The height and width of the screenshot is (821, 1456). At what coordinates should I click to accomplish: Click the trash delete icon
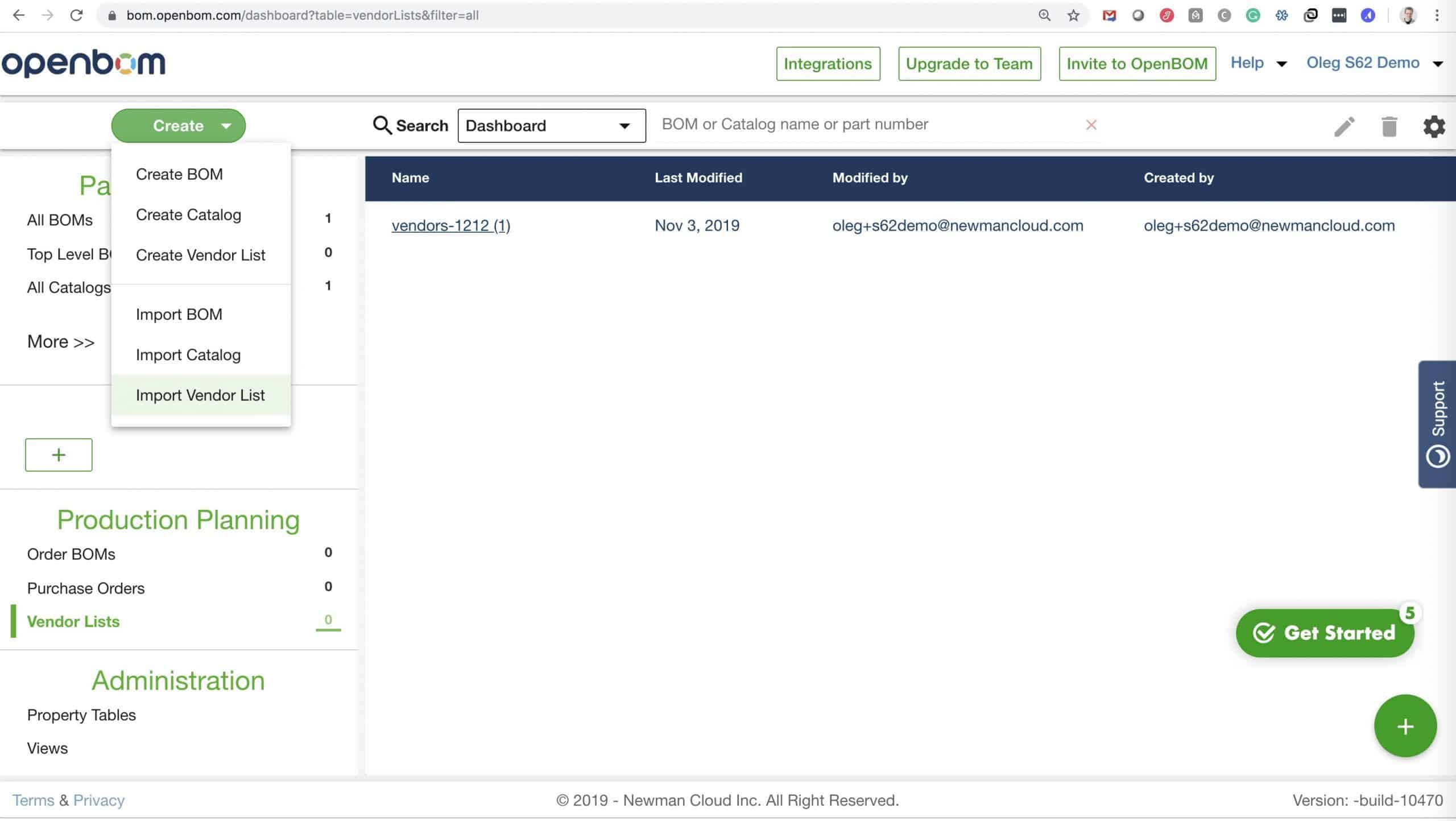(1389, 126)
